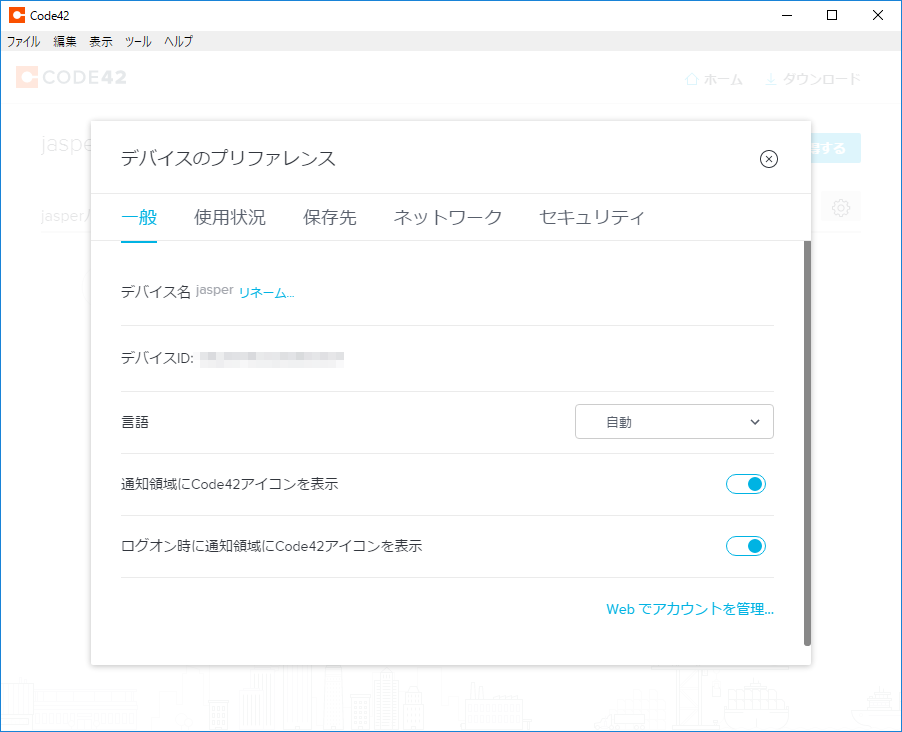Toggle show Code42 icon at logon
The image size is (902, 732).
click(746, 546)
